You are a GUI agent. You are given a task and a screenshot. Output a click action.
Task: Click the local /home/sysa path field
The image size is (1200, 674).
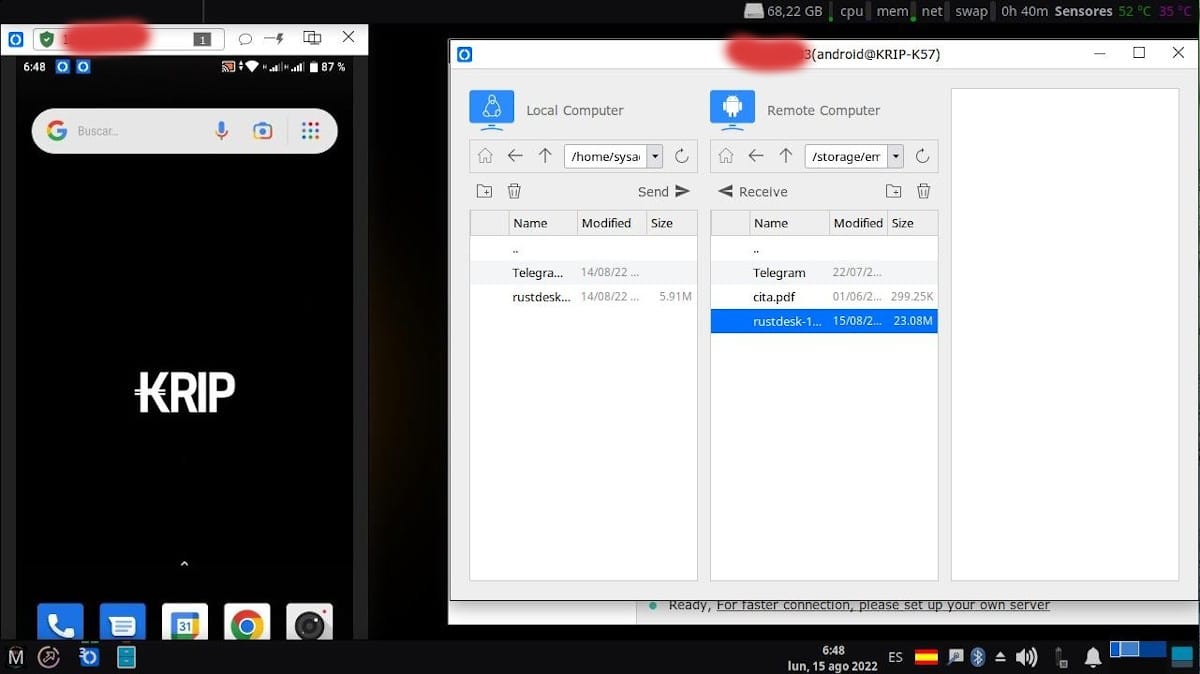[x=606, y=156]
